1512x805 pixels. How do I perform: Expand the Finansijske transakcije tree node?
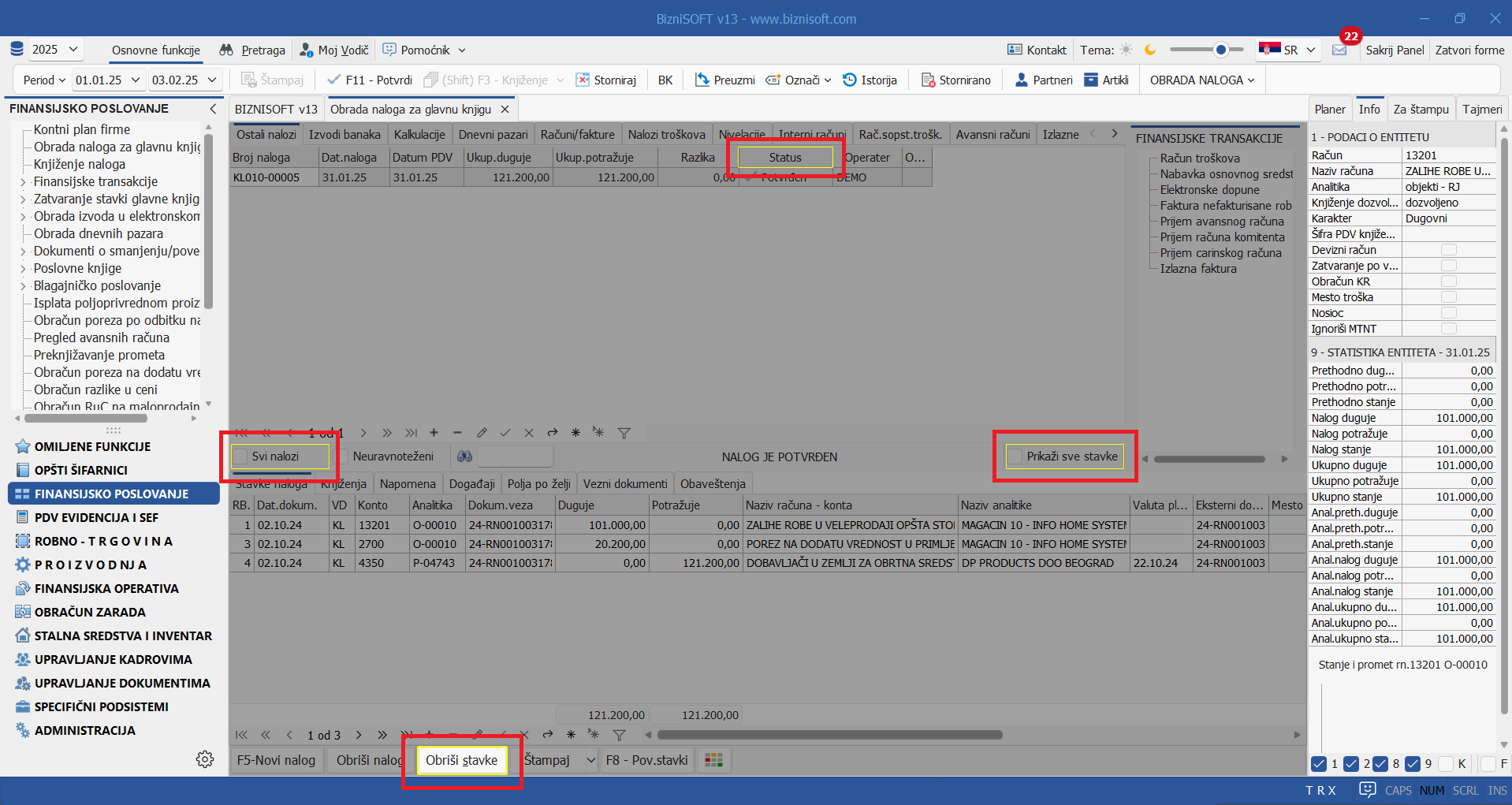pyautogui.click(x=22, y=182)
